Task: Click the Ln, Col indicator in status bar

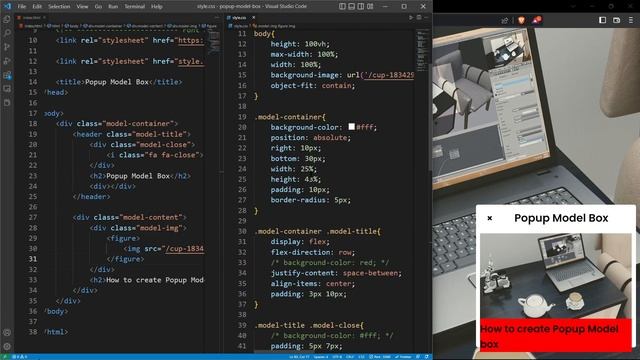Action: (299, 357)
